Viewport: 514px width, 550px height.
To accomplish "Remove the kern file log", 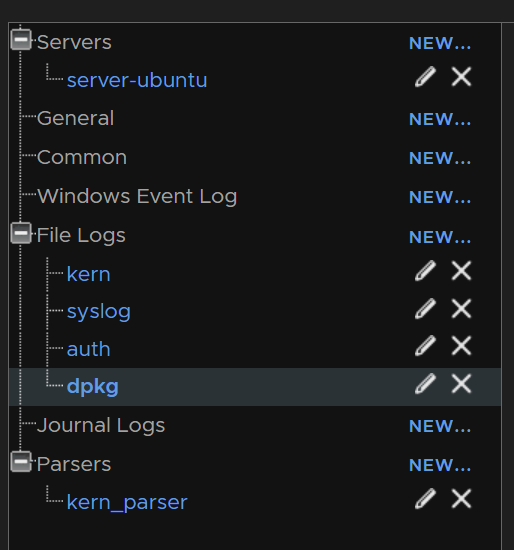I will 461,271.
